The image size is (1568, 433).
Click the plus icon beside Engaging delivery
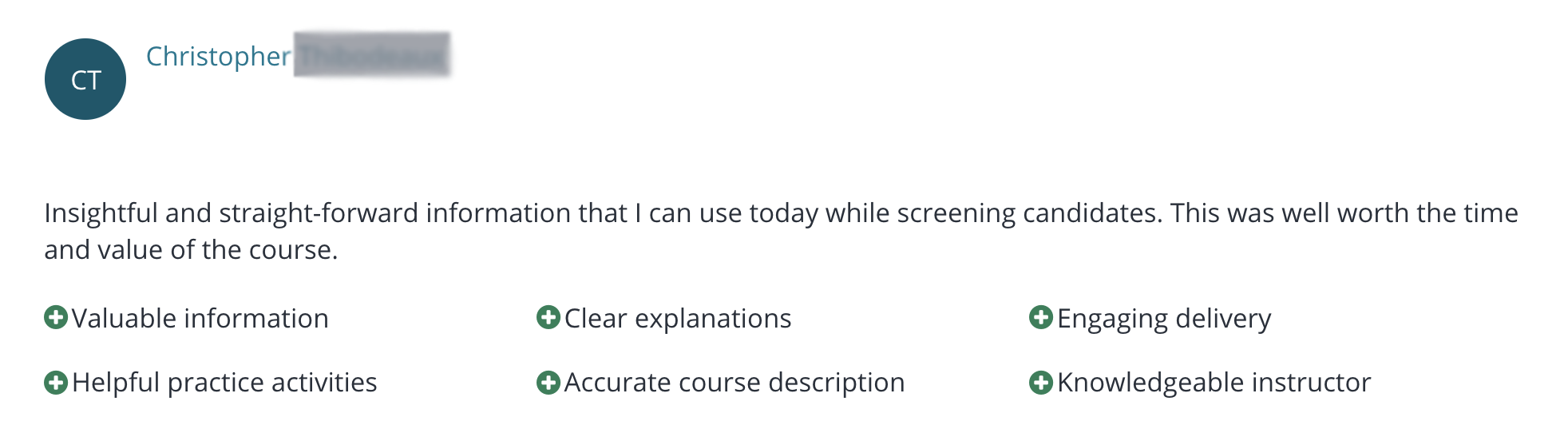pyautogui.click(x=1041, y=317)
